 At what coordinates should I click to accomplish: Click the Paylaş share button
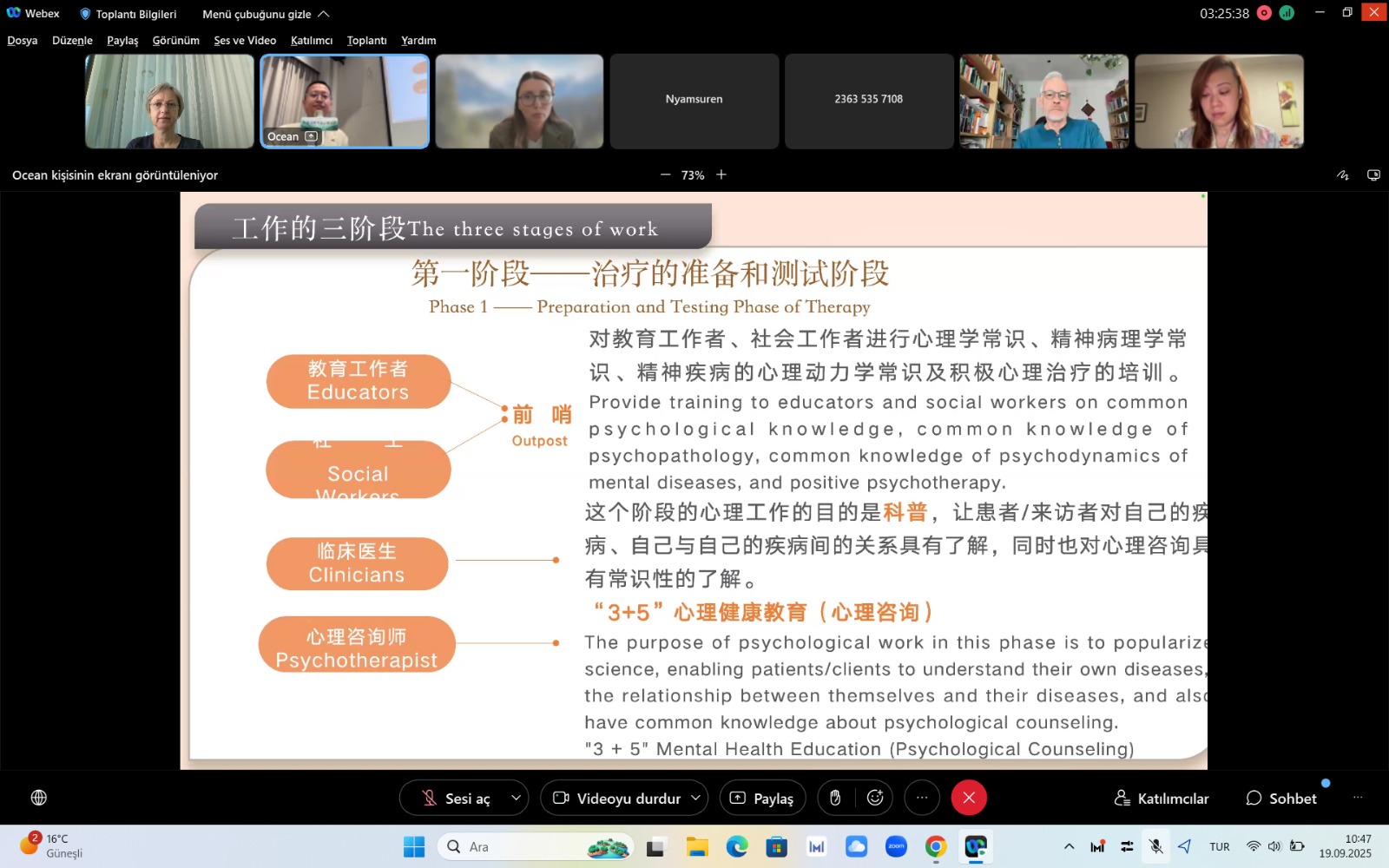(x=762, y=798)
